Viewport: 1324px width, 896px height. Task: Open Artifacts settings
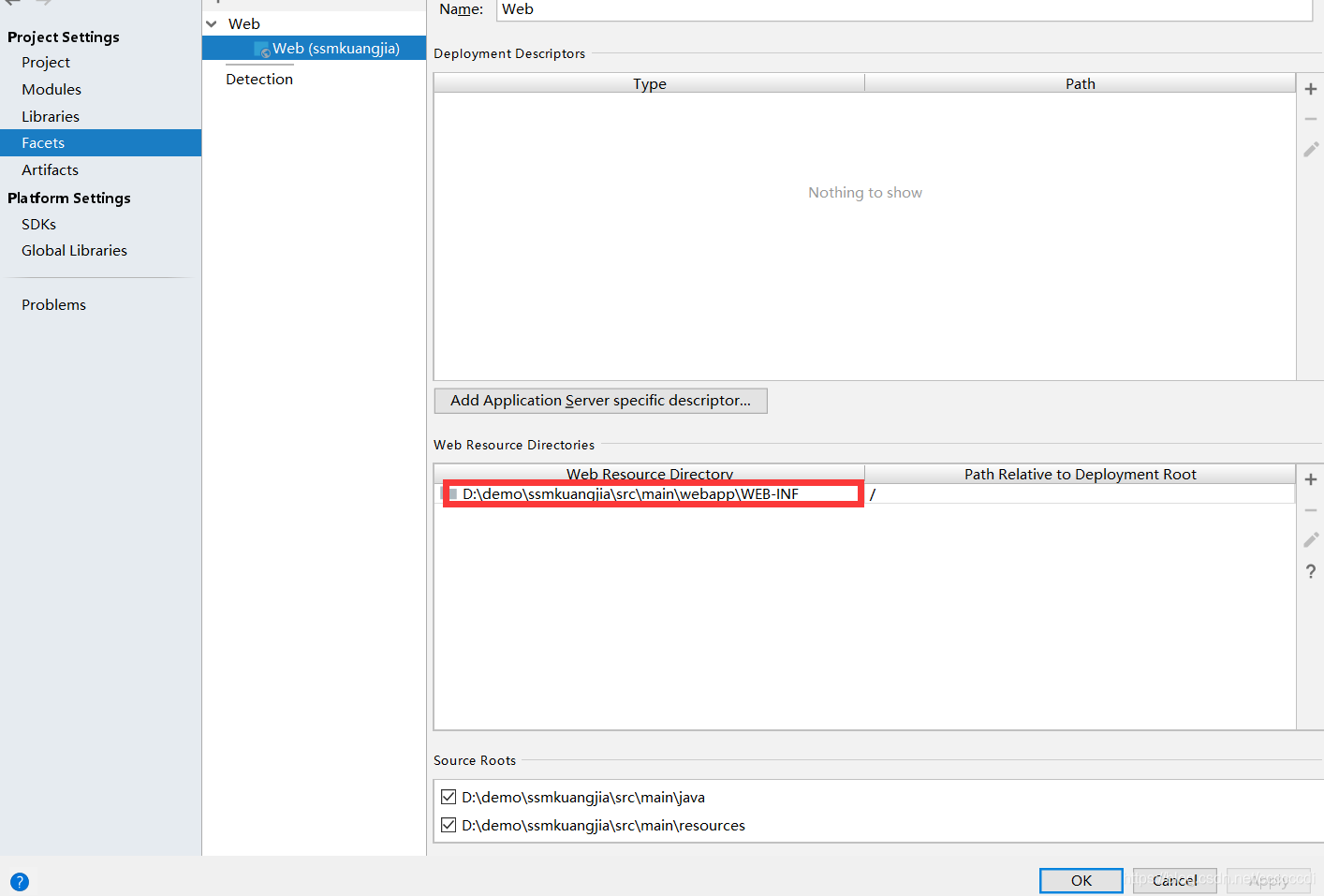pyautogui.click(x=50, y=170)
